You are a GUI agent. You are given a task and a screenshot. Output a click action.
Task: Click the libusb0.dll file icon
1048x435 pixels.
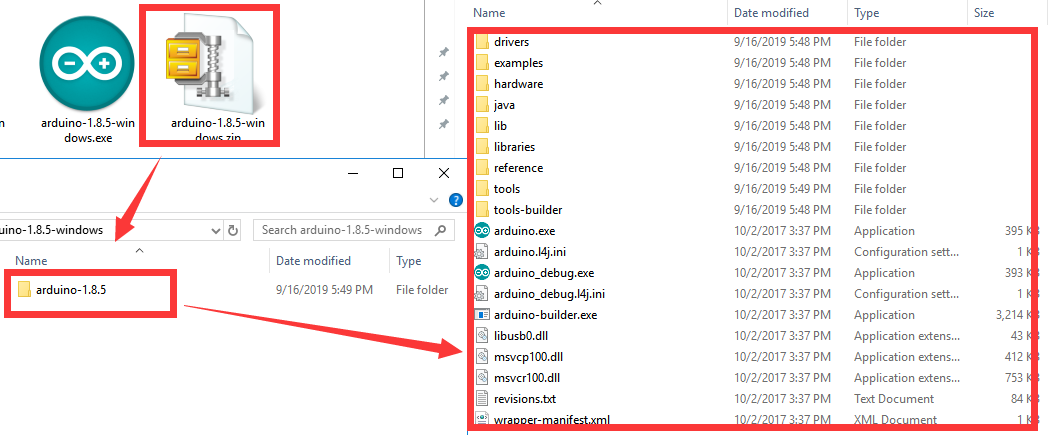tap(483, 335)
